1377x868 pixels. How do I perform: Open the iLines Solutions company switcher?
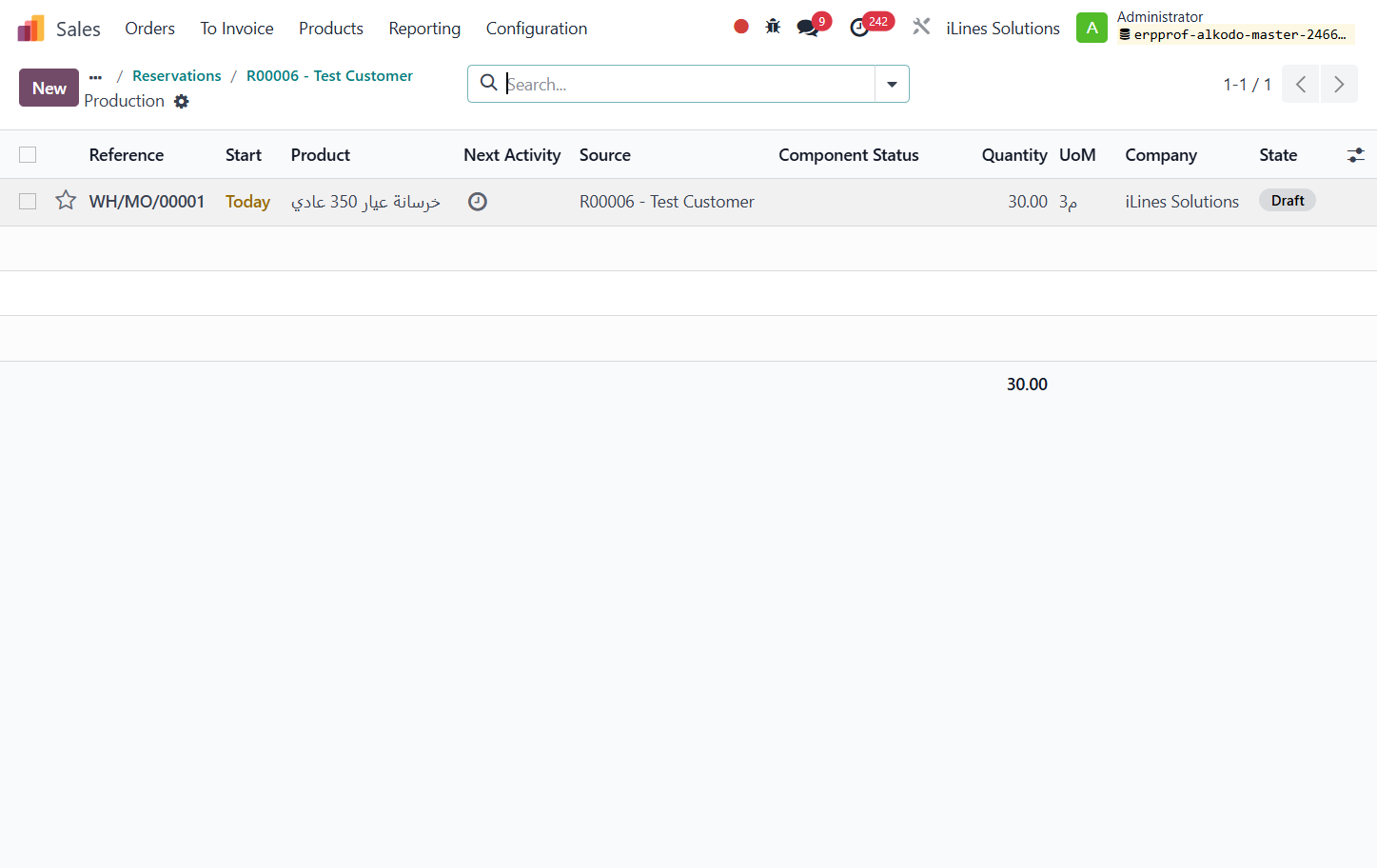coord(1002,29)
